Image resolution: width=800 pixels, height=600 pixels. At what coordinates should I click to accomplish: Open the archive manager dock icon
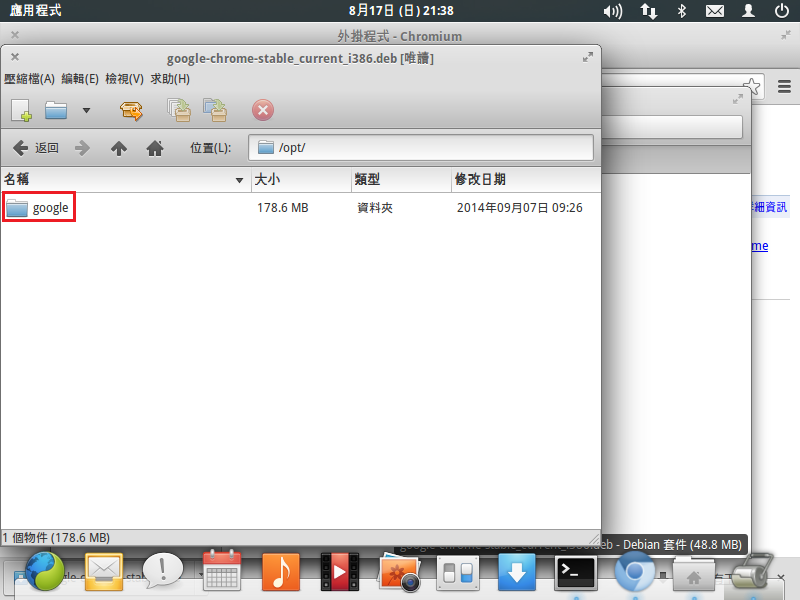753,571
